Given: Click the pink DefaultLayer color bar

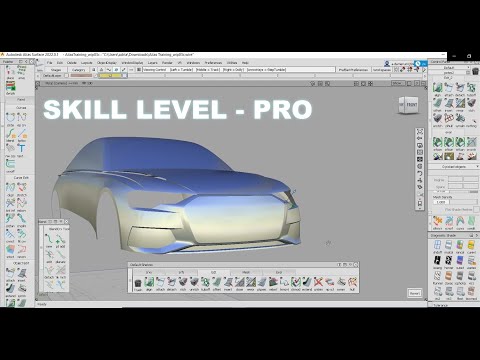Looking at the screenshot, I should (x=81, y=76).
